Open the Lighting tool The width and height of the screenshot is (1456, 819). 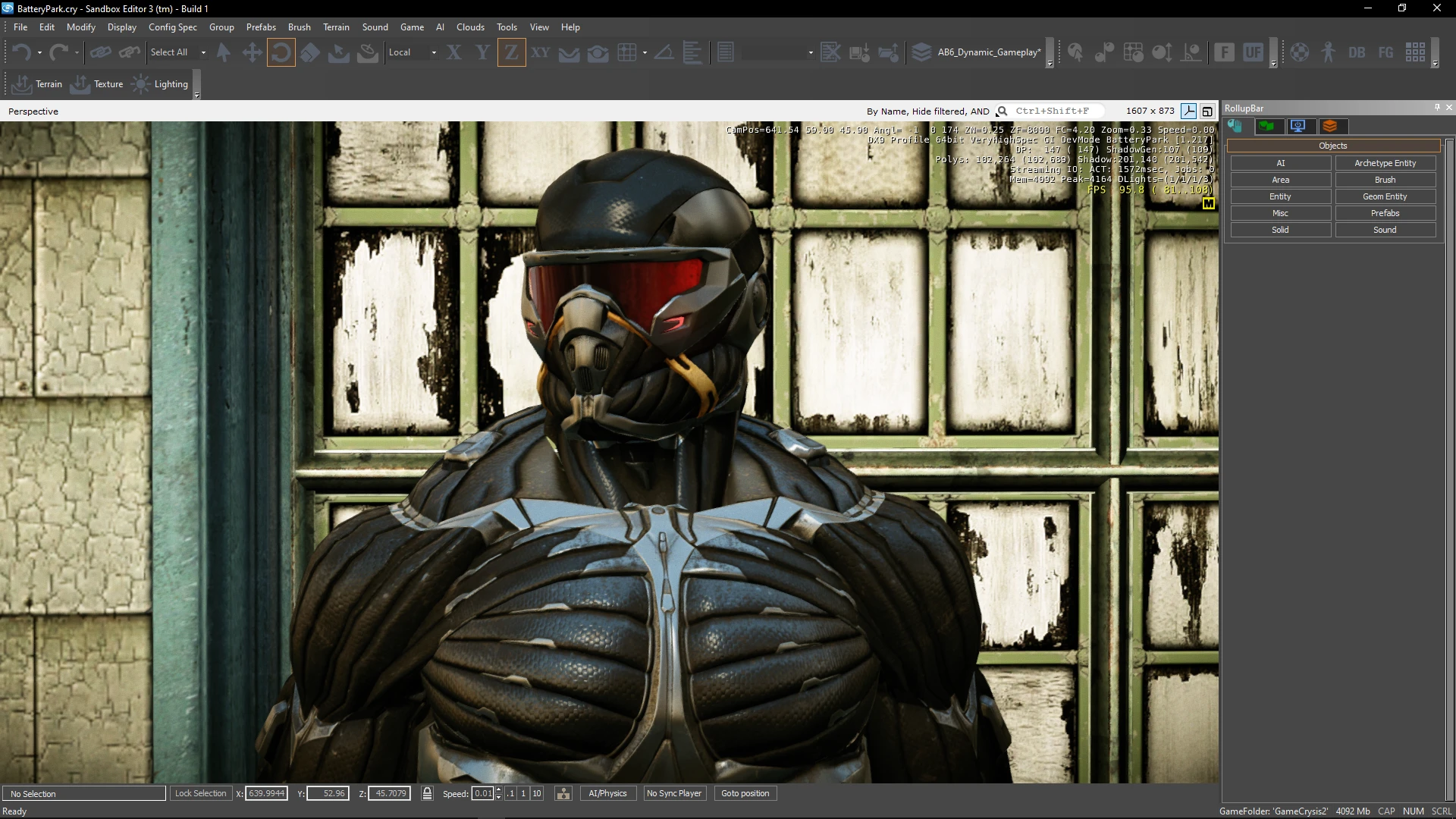tap(161, 84)
